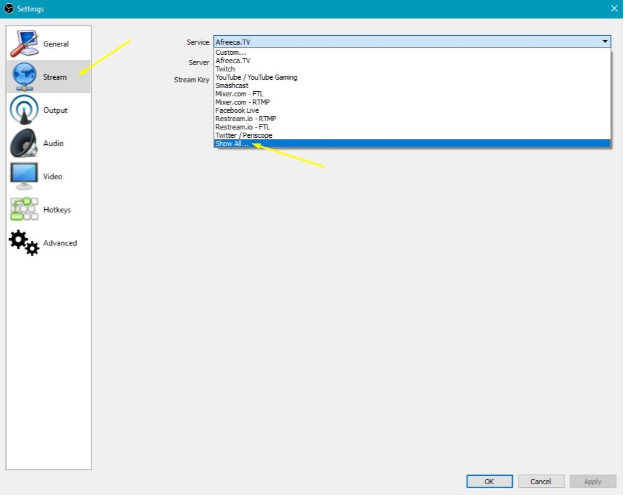Screen dimensions: 624x496
Task: Click the OBS logo in title bar
Action: coord(8,8)
